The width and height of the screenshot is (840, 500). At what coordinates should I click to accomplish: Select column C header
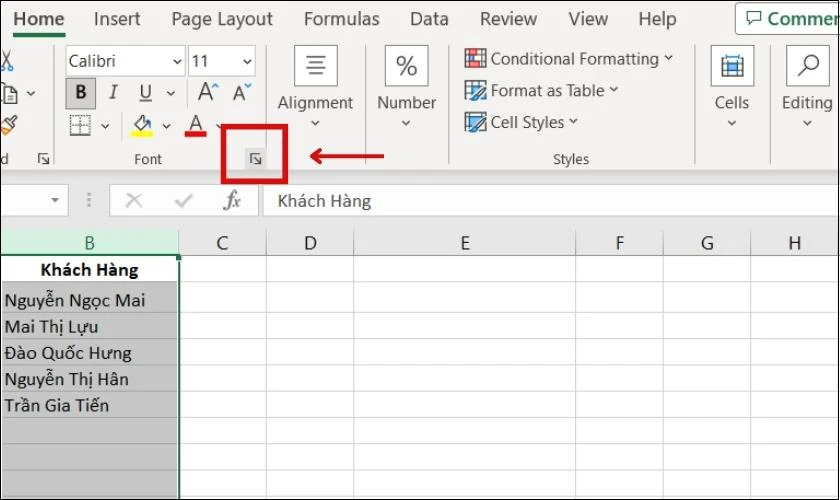point(222,243)
